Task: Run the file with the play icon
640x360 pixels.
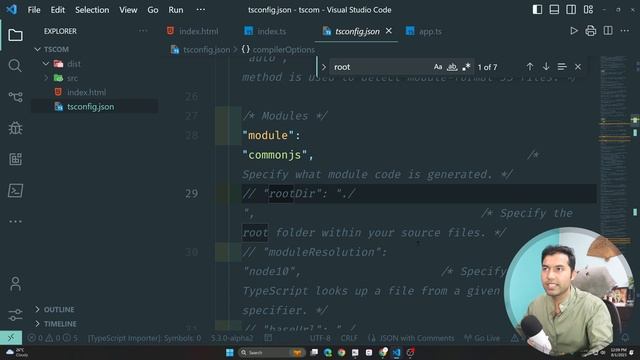Action: pos(574,31)
